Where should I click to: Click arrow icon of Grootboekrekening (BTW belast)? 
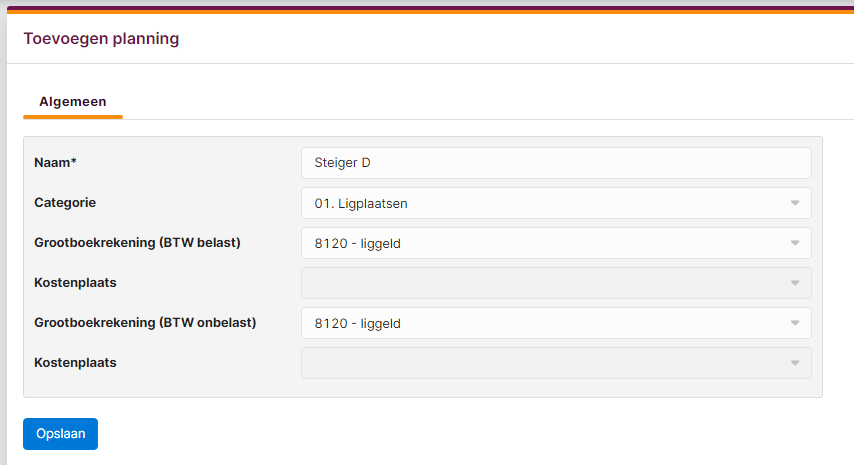coord(795,243)
